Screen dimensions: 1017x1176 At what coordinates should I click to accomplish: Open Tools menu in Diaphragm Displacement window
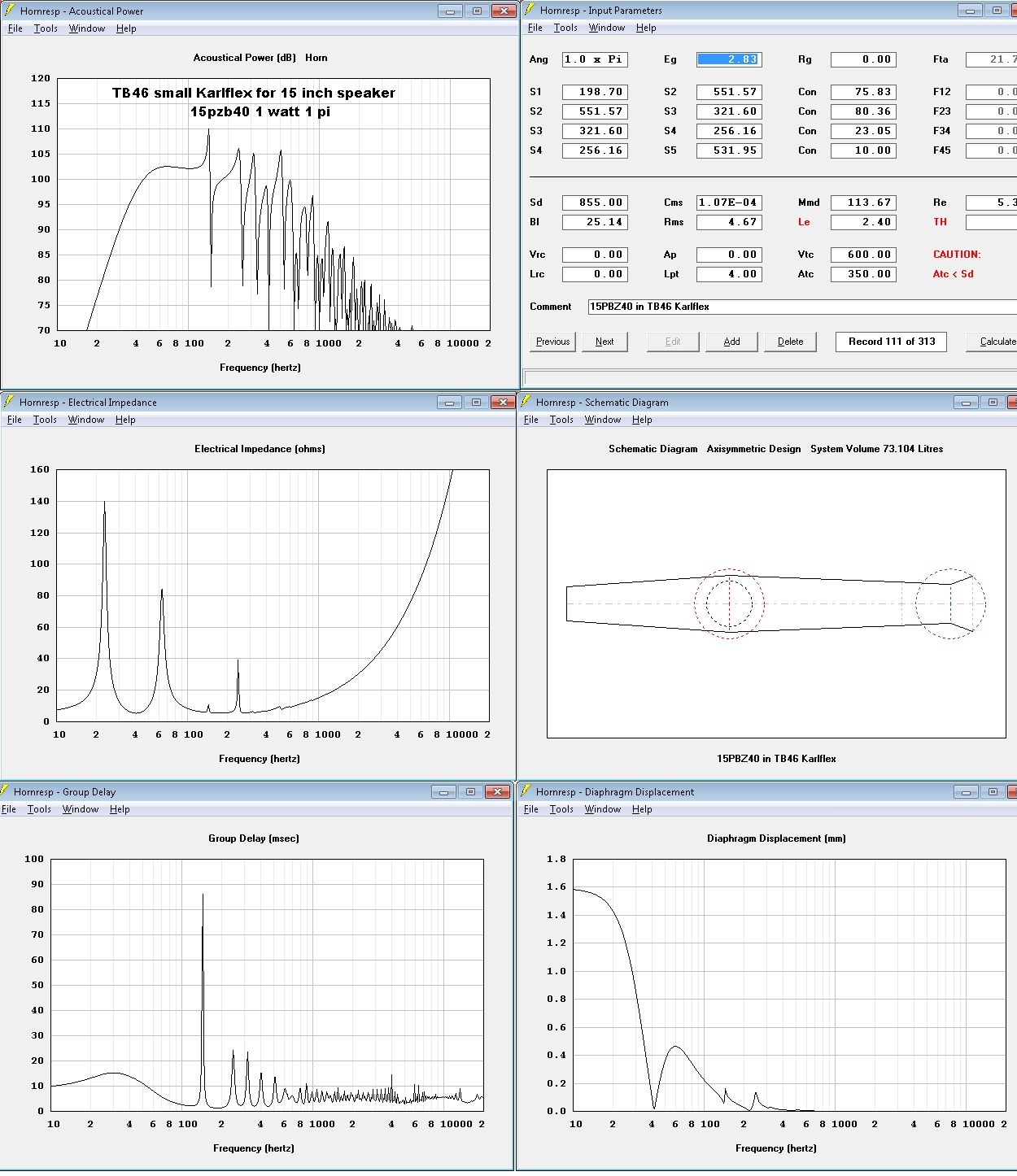point(561,809)
